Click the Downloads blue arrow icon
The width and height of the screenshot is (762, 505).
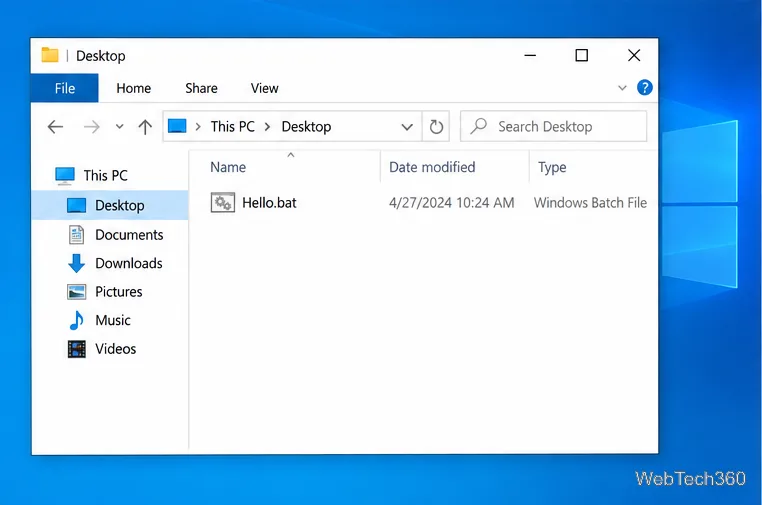(x=76, y=263)
